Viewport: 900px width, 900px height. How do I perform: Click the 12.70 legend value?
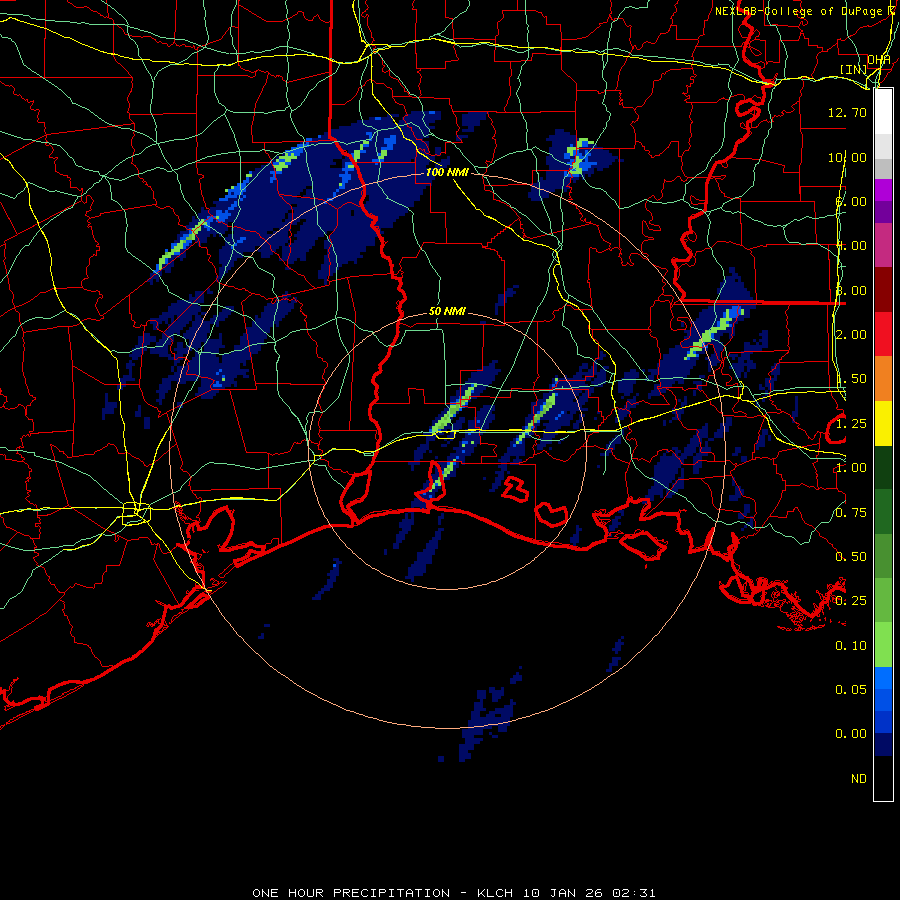pos(847,112)
